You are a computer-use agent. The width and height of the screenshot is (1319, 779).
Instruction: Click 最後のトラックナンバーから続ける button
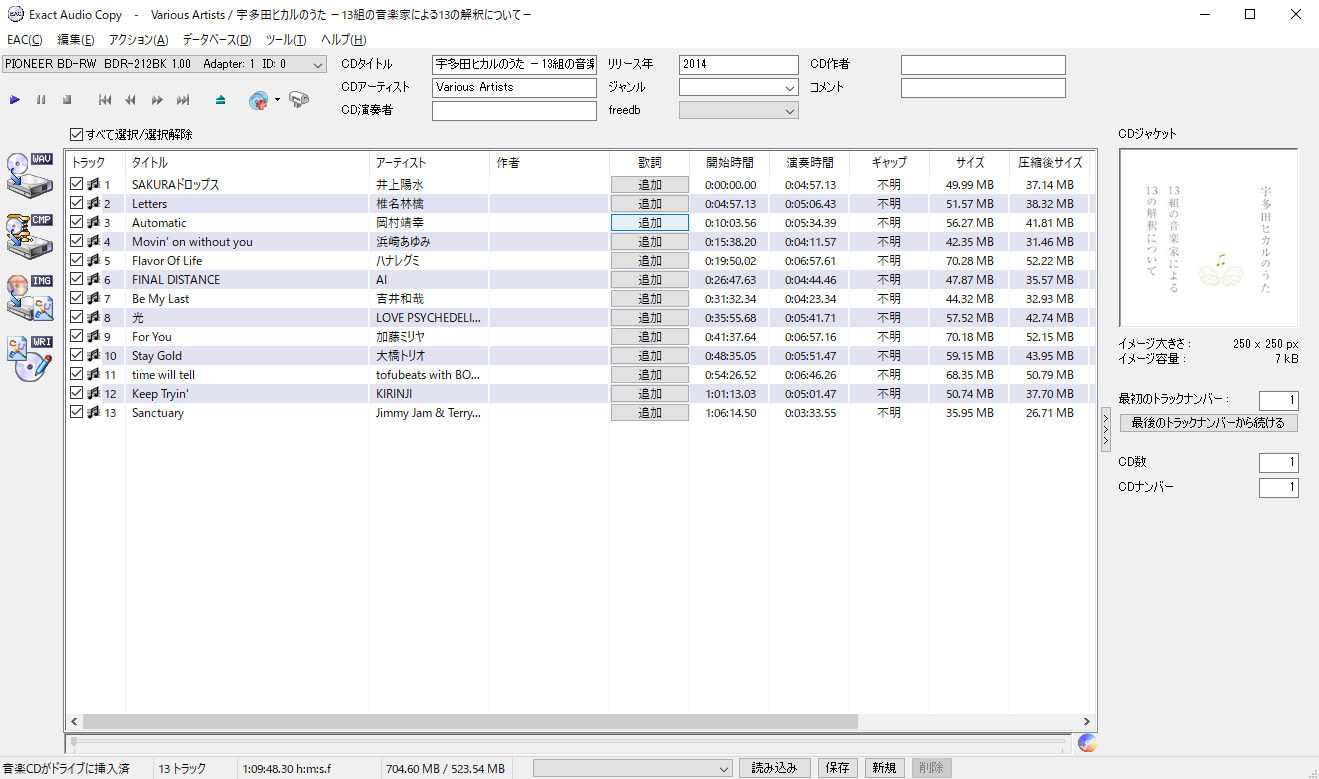(x=1208, y=423)
